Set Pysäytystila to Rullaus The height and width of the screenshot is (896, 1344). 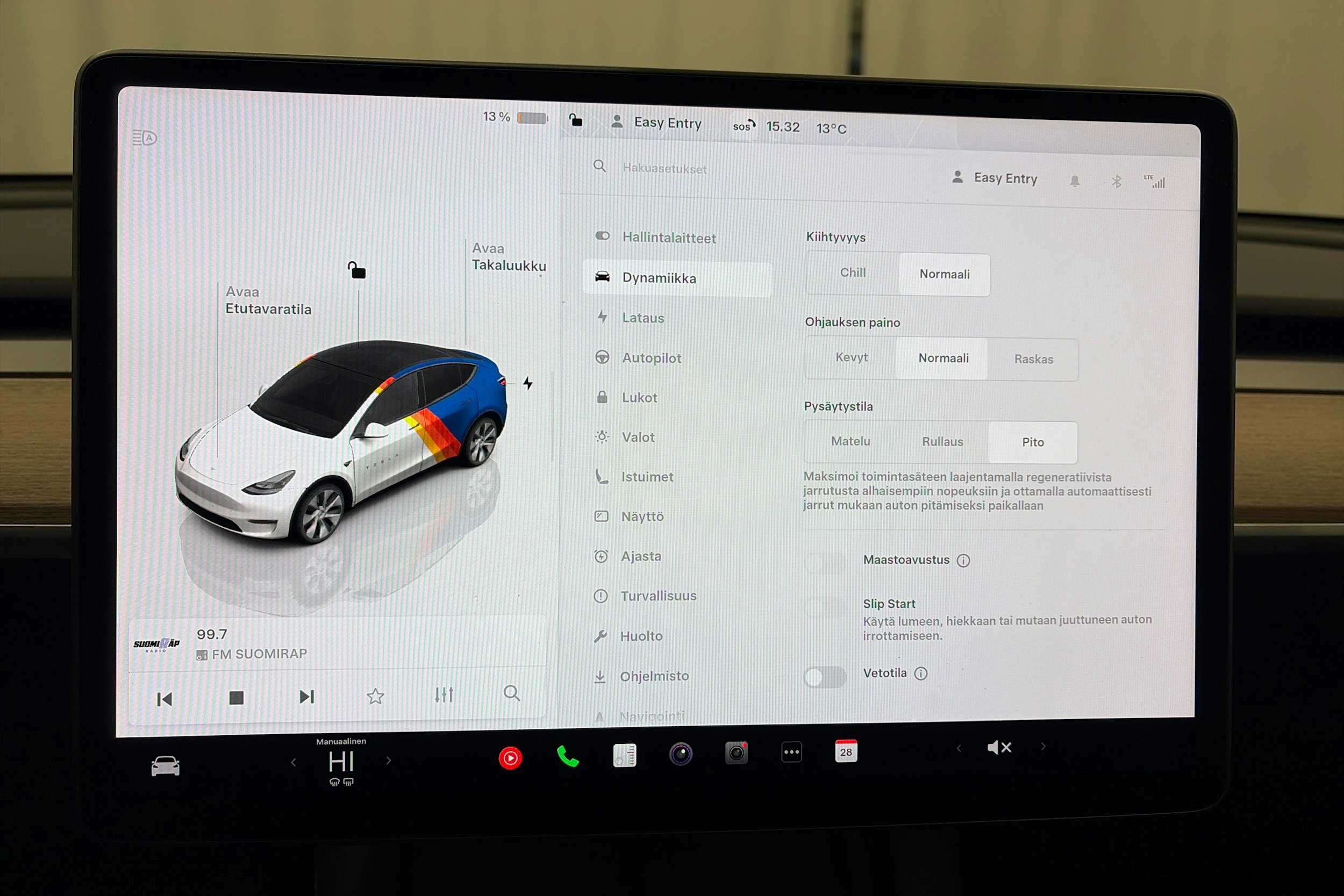click(x=942, y=441)
